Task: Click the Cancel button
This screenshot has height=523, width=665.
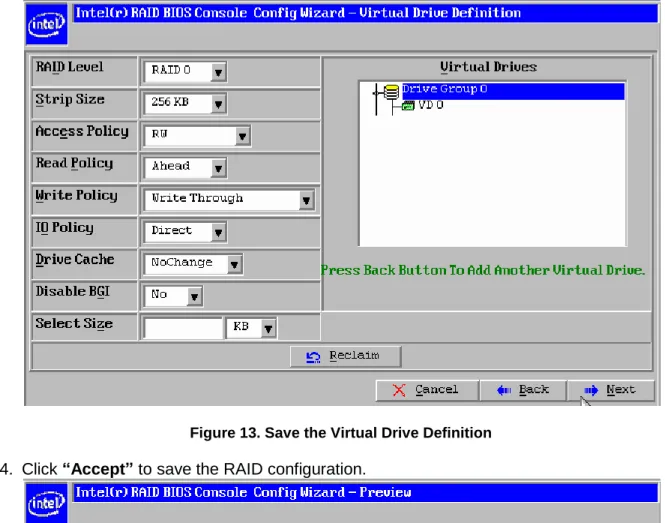Action: [x=427, y=390]
